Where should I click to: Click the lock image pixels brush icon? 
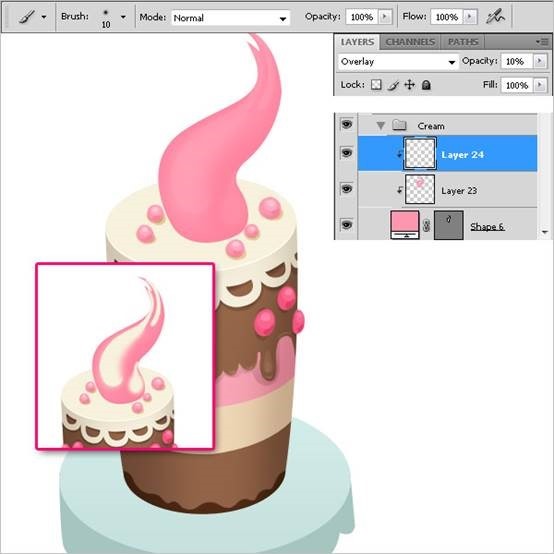click(393, 85)
